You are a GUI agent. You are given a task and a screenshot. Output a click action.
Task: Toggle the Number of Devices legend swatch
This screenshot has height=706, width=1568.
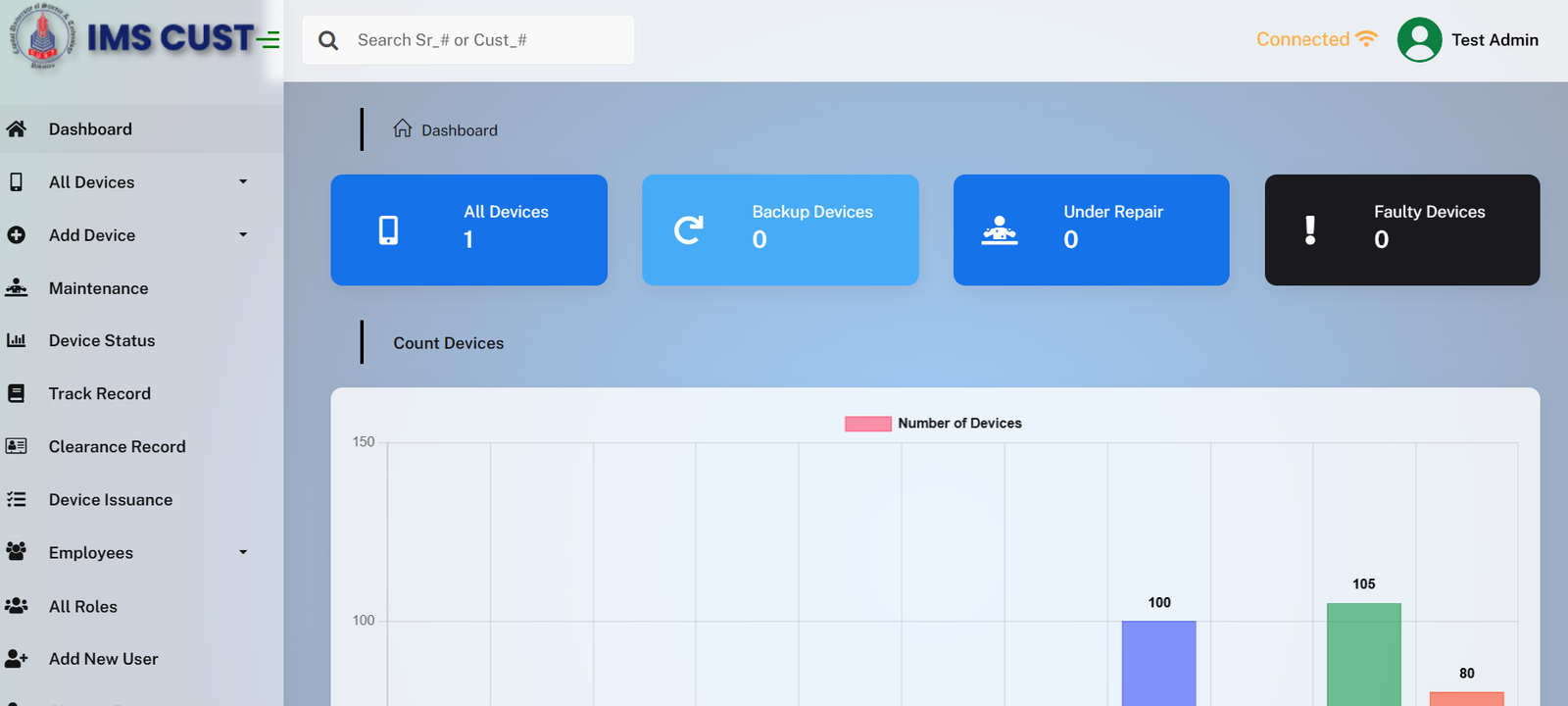(867, 424)
